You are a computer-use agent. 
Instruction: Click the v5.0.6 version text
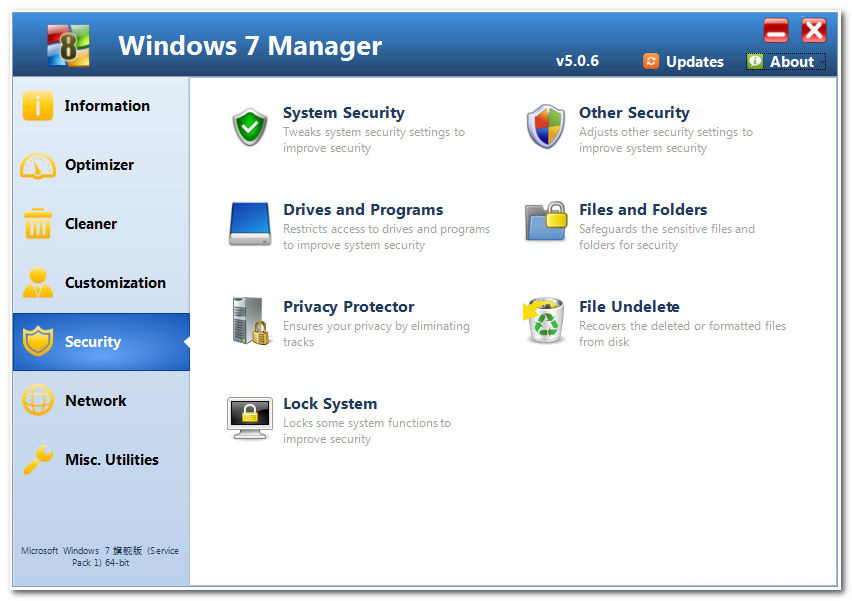pos(577,60)
